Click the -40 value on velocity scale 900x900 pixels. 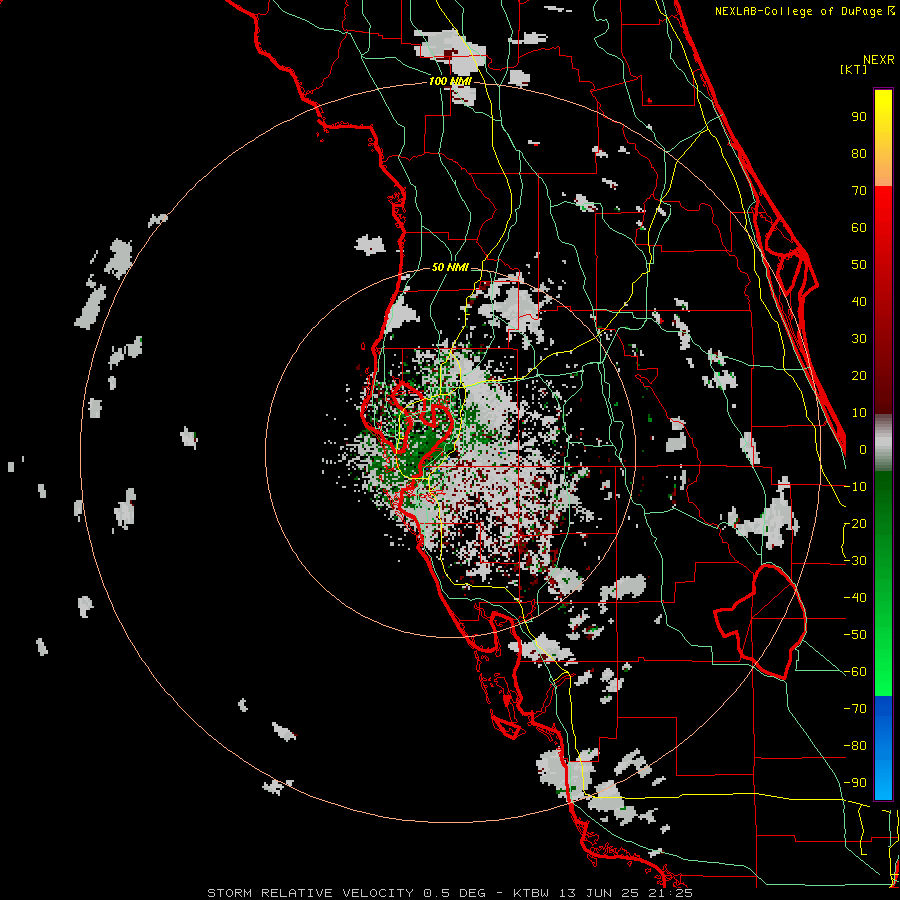[855, 598]
